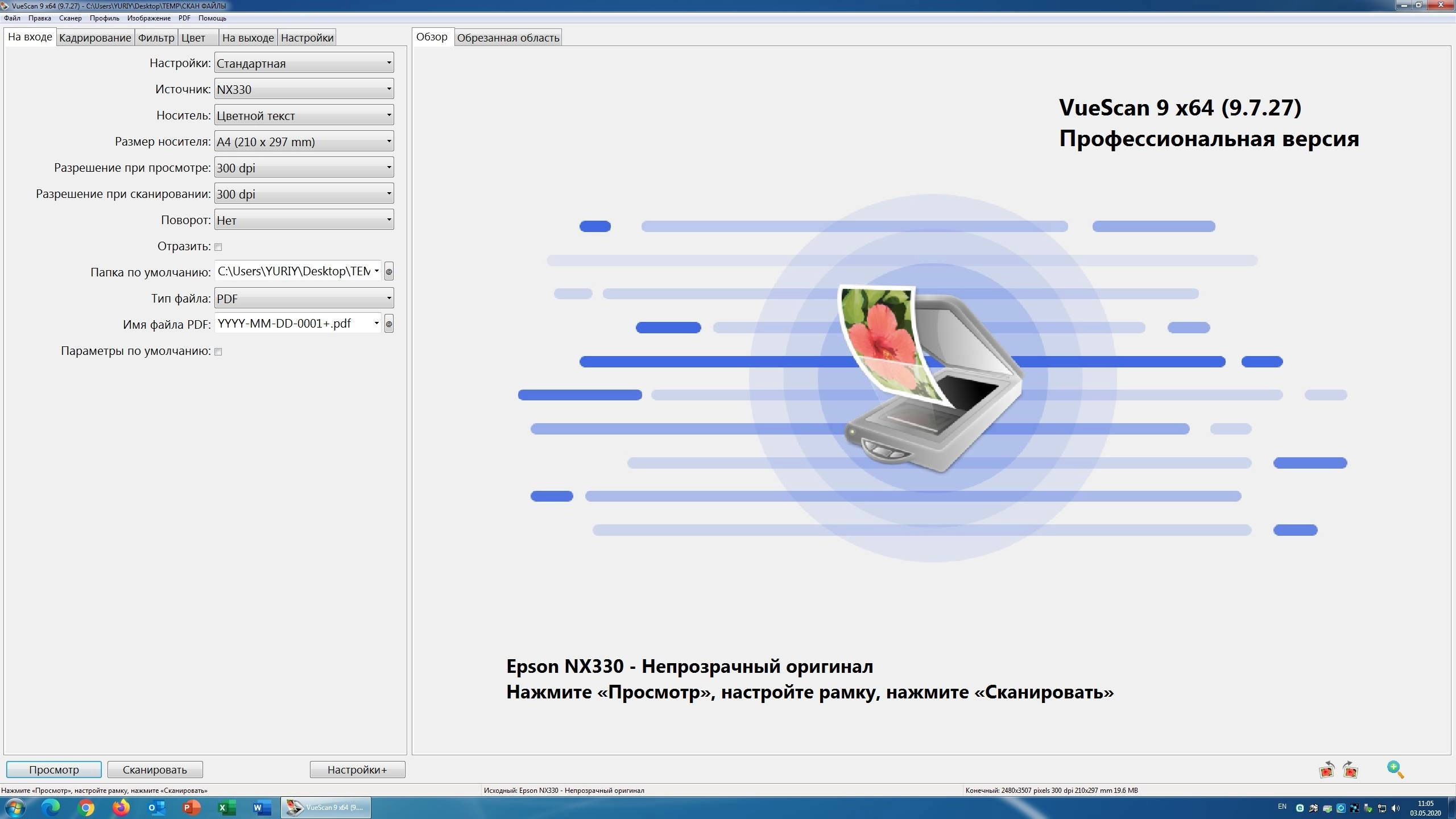This screenshot has height=819, width=1456.
Task: Open the Профиль menu
Action: 105,18
